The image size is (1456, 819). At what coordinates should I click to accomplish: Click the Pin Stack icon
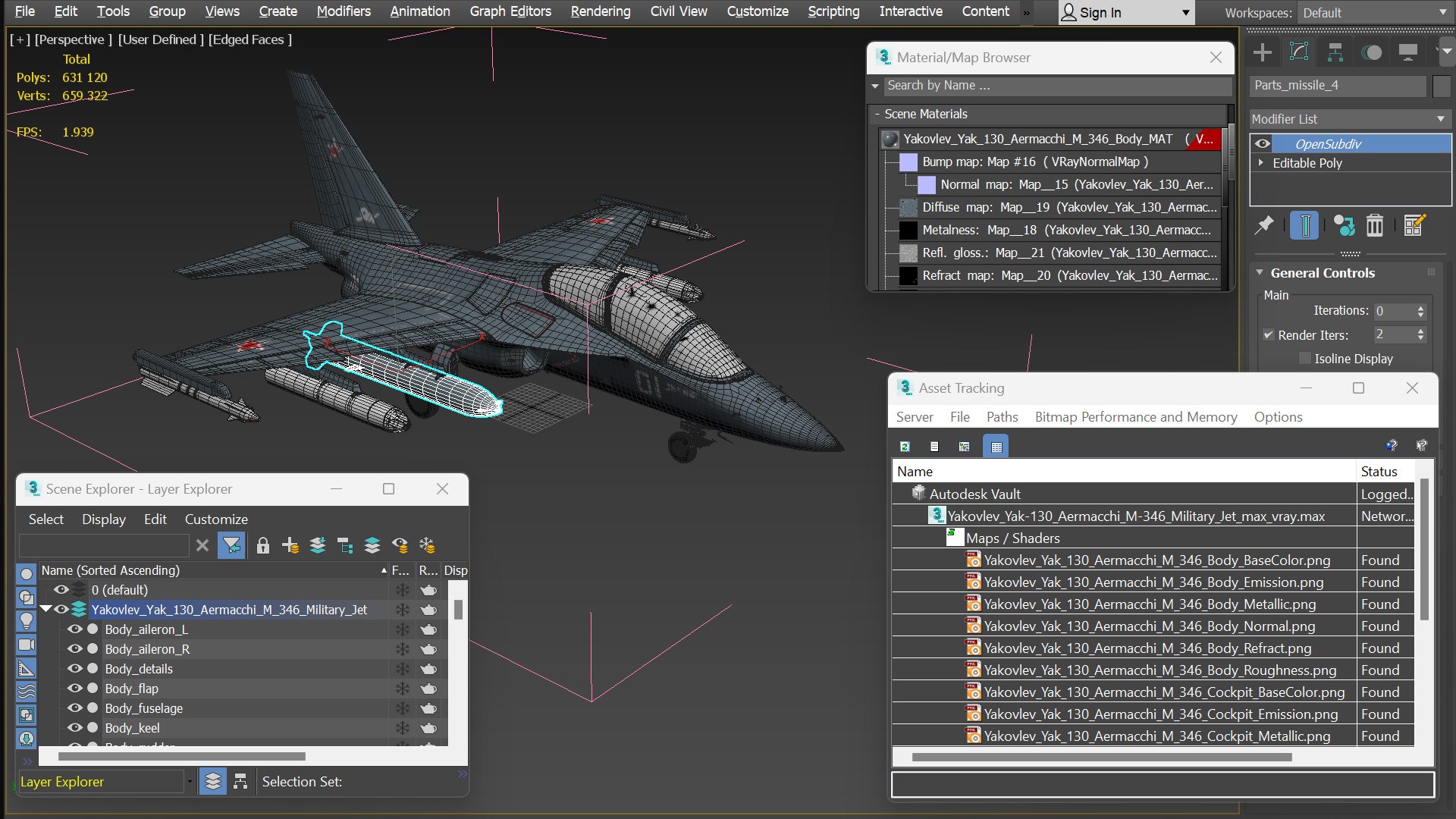(x=1264, y=225)
